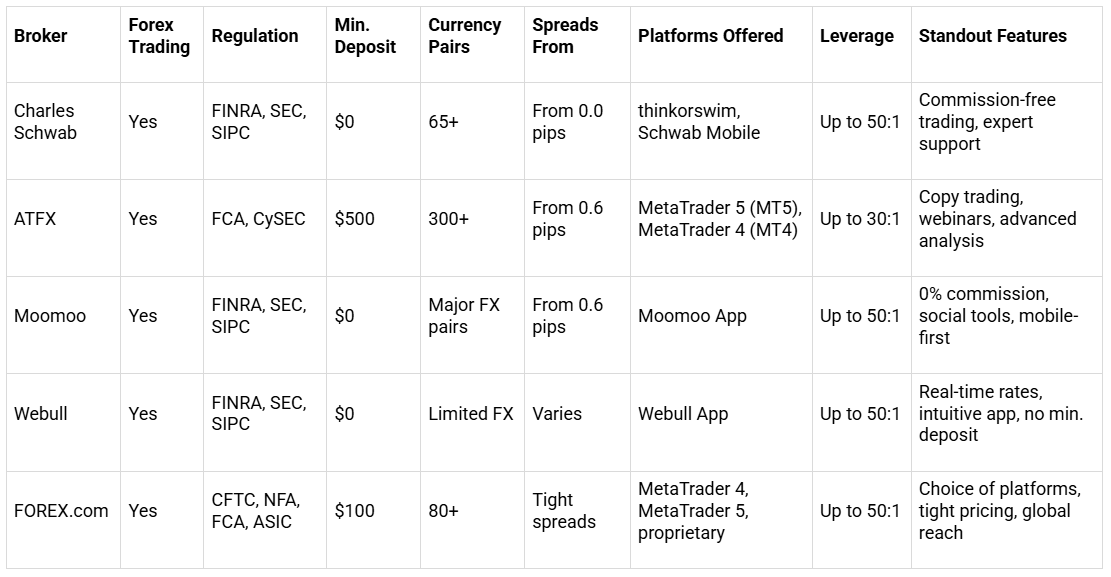The height and width of the screenshot is (577, 1111).
Task: Click the Broker column header
Action: coord(40,36)
